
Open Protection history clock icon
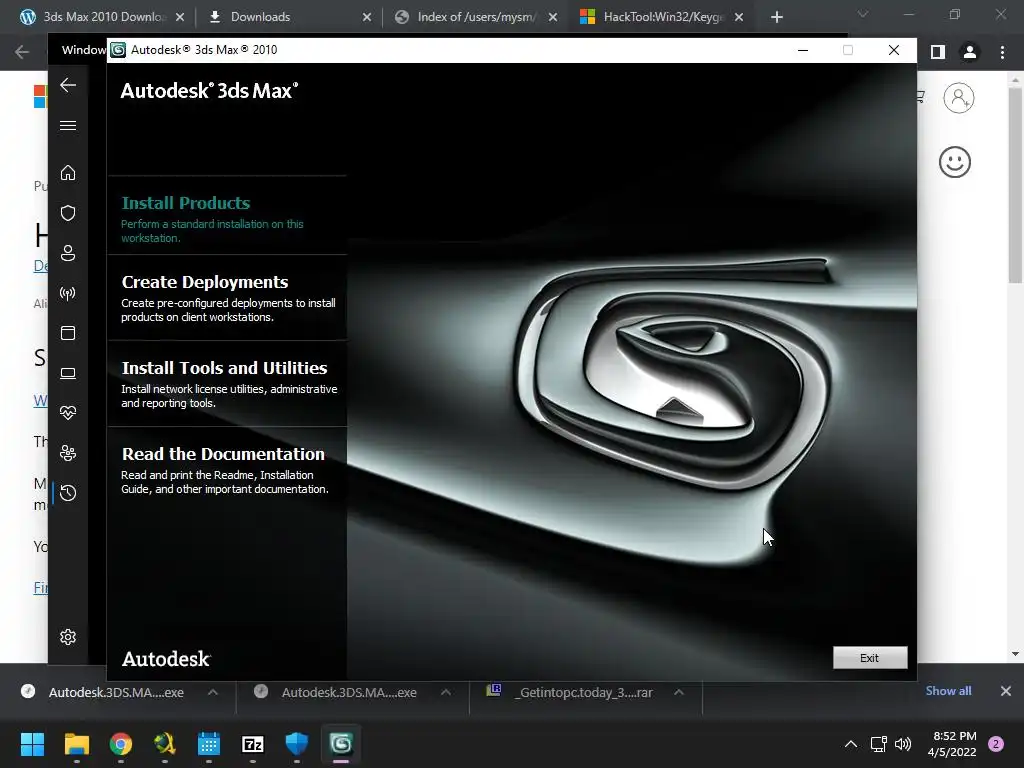pos(68,493)
